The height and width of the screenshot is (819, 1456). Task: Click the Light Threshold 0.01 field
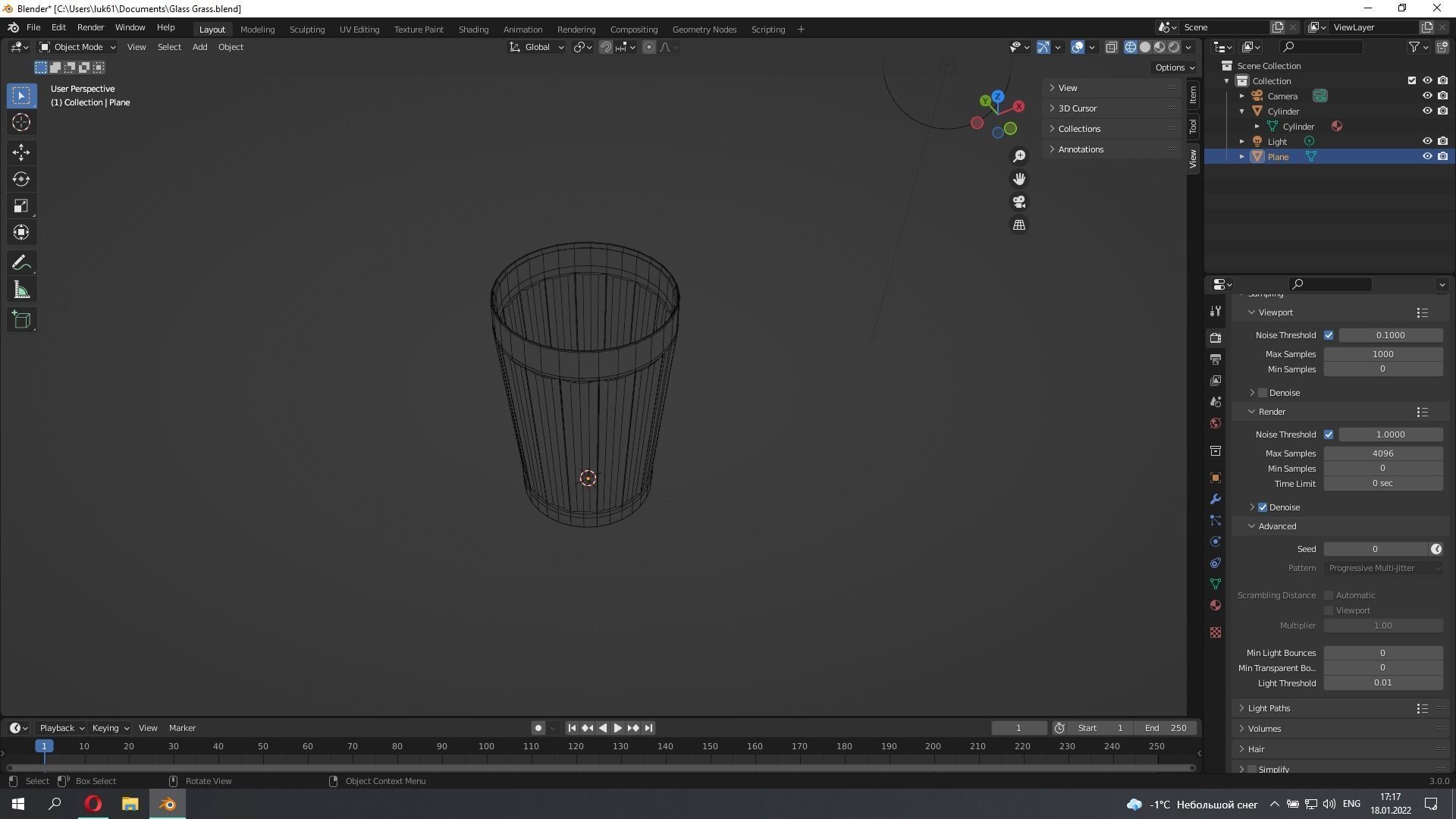pos(1383,683)
